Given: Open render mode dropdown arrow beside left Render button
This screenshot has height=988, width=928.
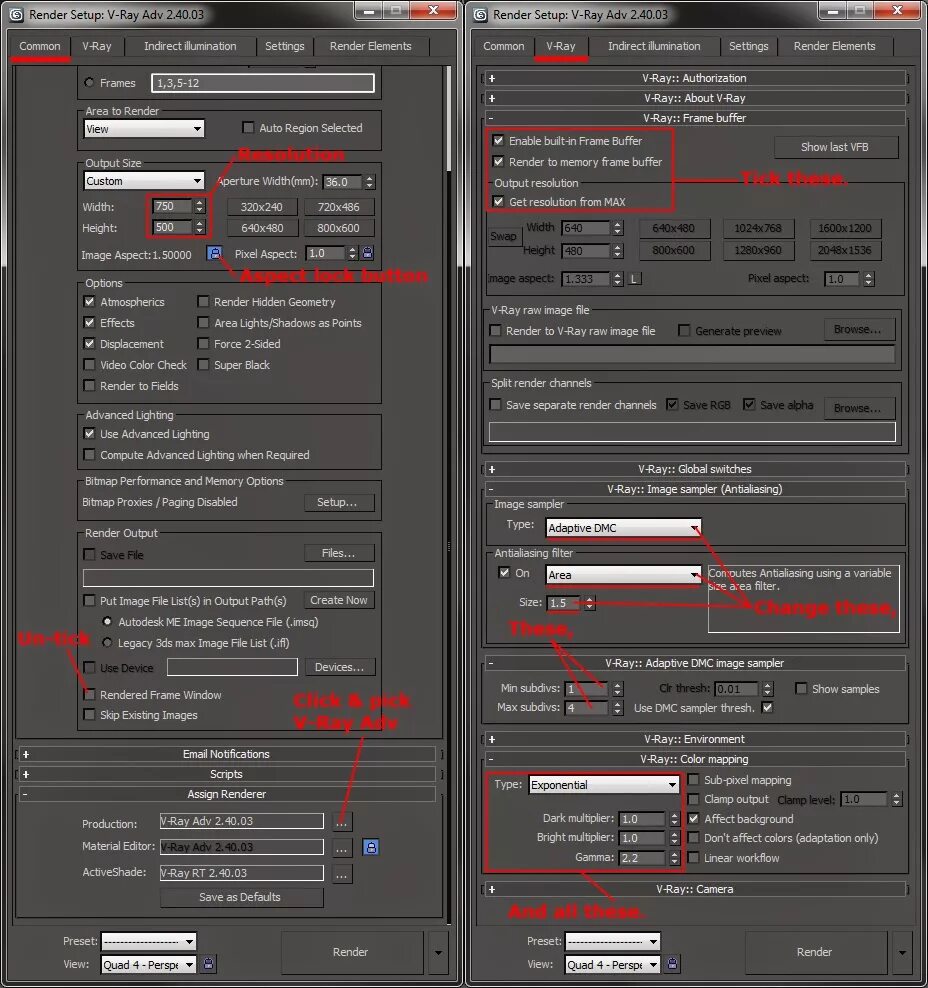Looking at the screenshot, I should point(438,953).
